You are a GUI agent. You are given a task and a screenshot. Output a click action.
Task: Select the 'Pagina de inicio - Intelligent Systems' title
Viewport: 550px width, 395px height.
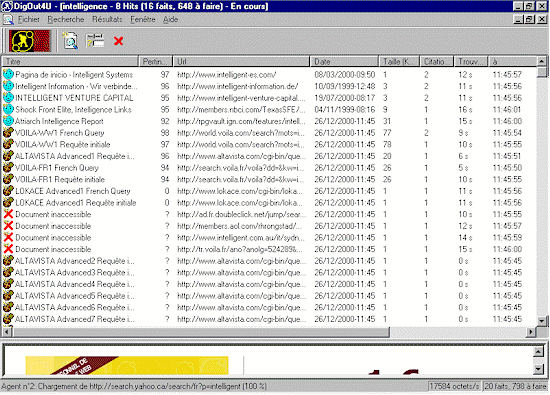pyautogui.click(x=74, y=74)
